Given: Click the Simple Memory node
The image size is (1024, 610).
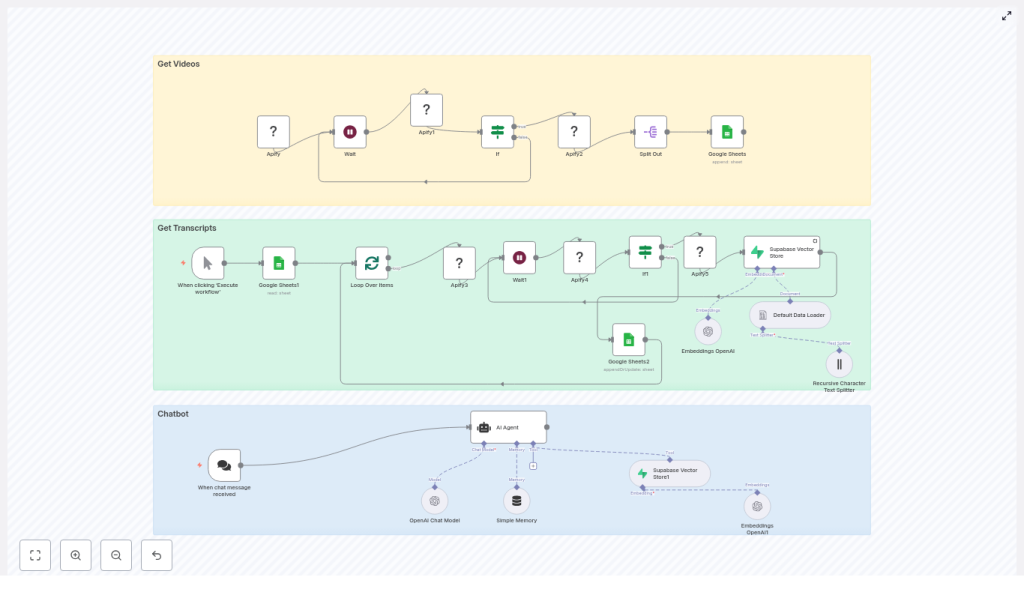Looking at the screenshot, I should point(516,501).
